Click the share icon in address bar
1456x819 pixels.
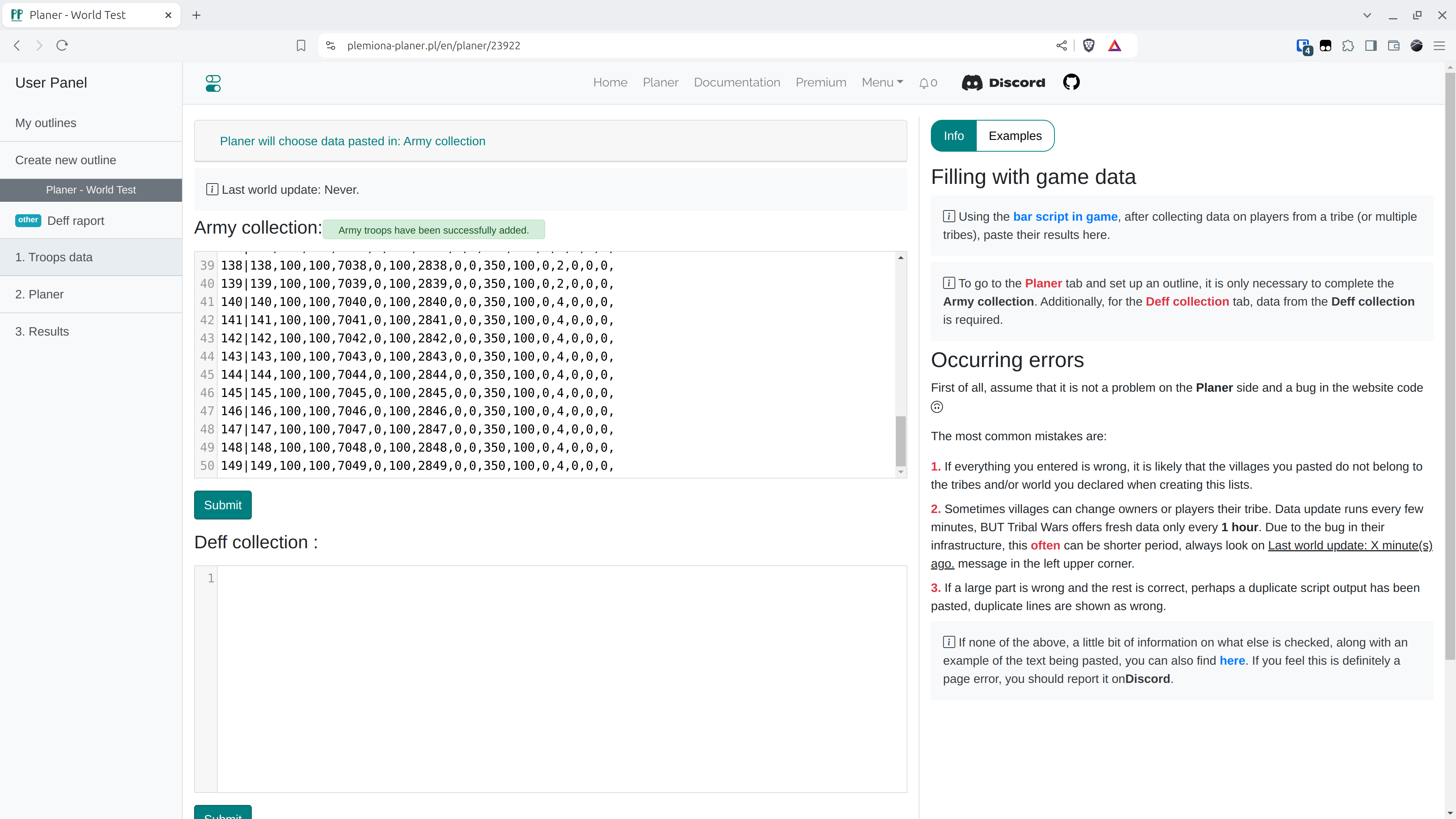point(1061,46)
